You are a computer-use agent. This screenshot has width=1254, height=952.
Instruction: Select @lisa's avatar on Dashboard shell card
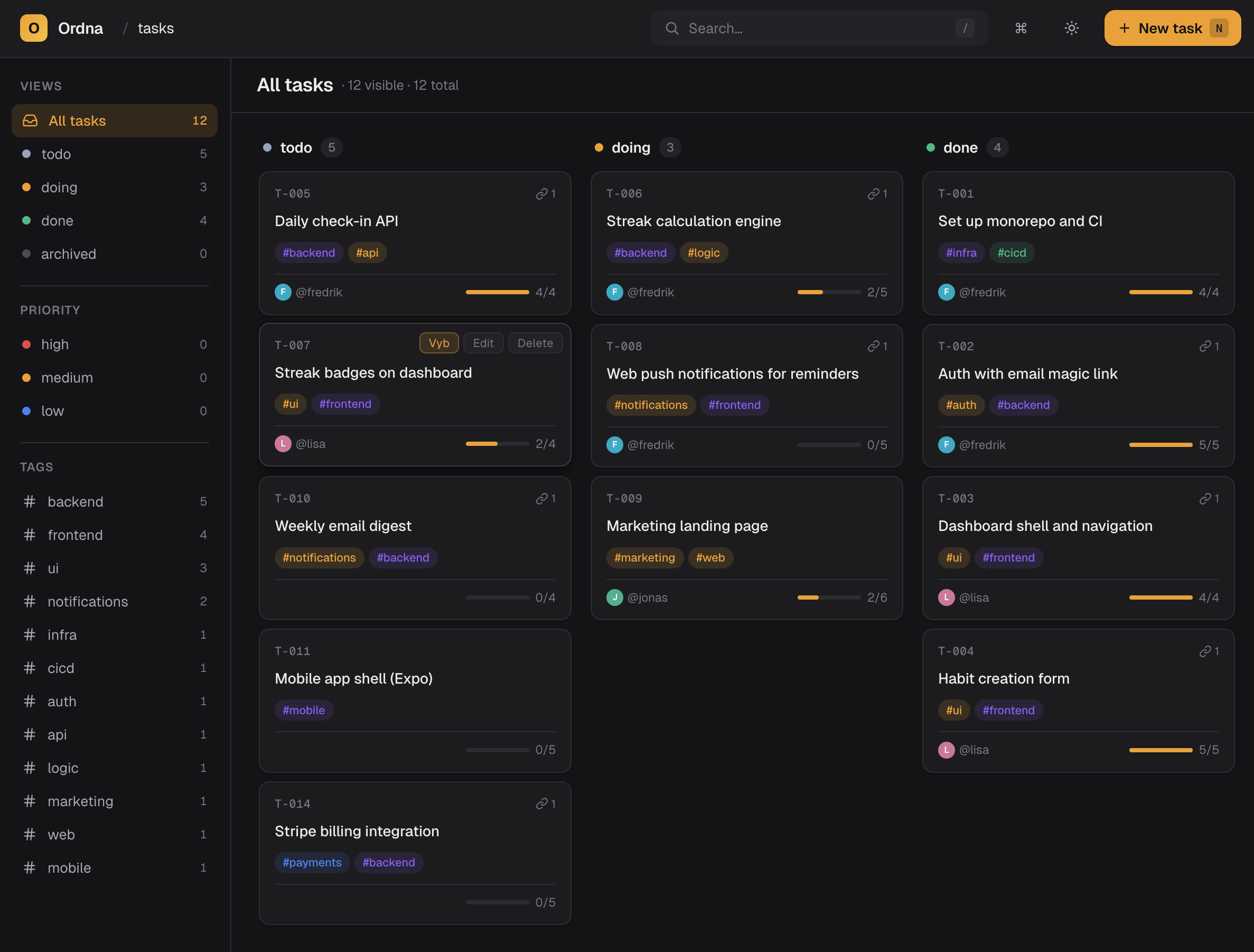(946, 597)
